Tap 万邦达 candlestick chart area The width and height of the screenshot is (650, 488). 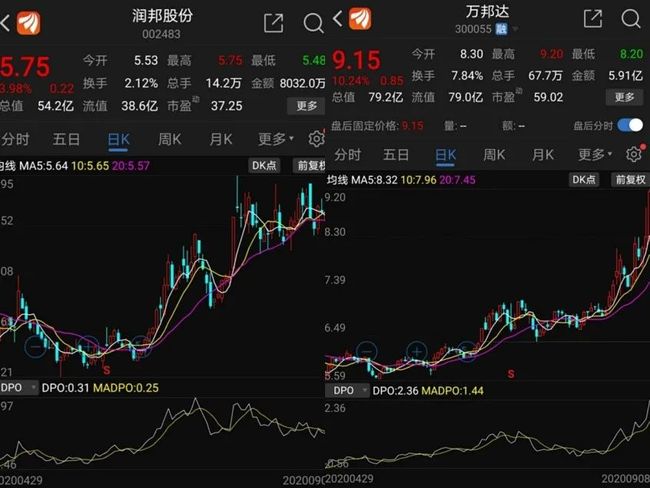point(488,284)
